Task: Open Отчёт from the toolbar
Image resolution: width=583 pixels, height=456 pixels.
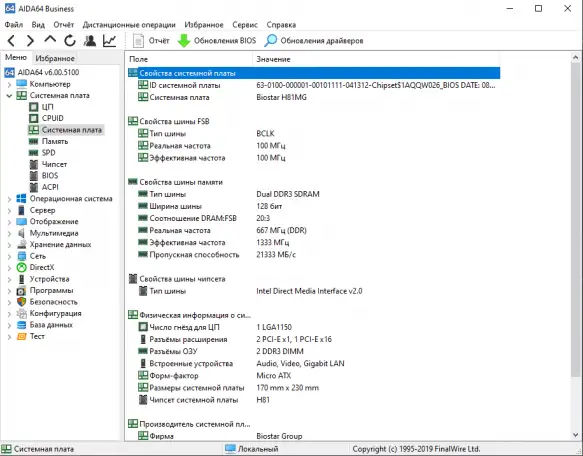Action: [151, 41]
